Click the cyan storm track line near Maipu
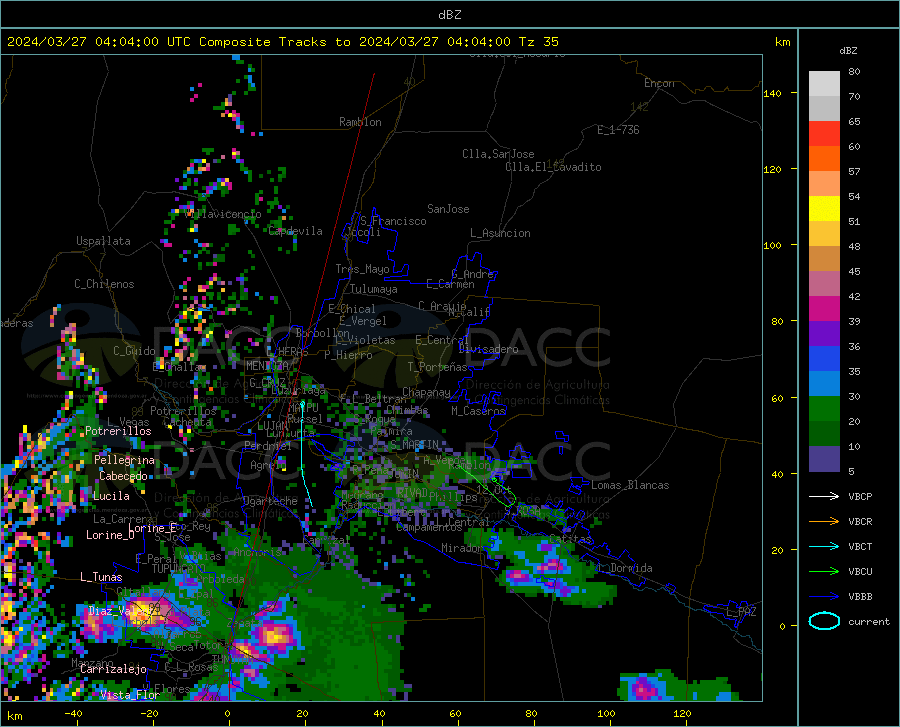Screen dimensions: 900x727 pos(302,453)
